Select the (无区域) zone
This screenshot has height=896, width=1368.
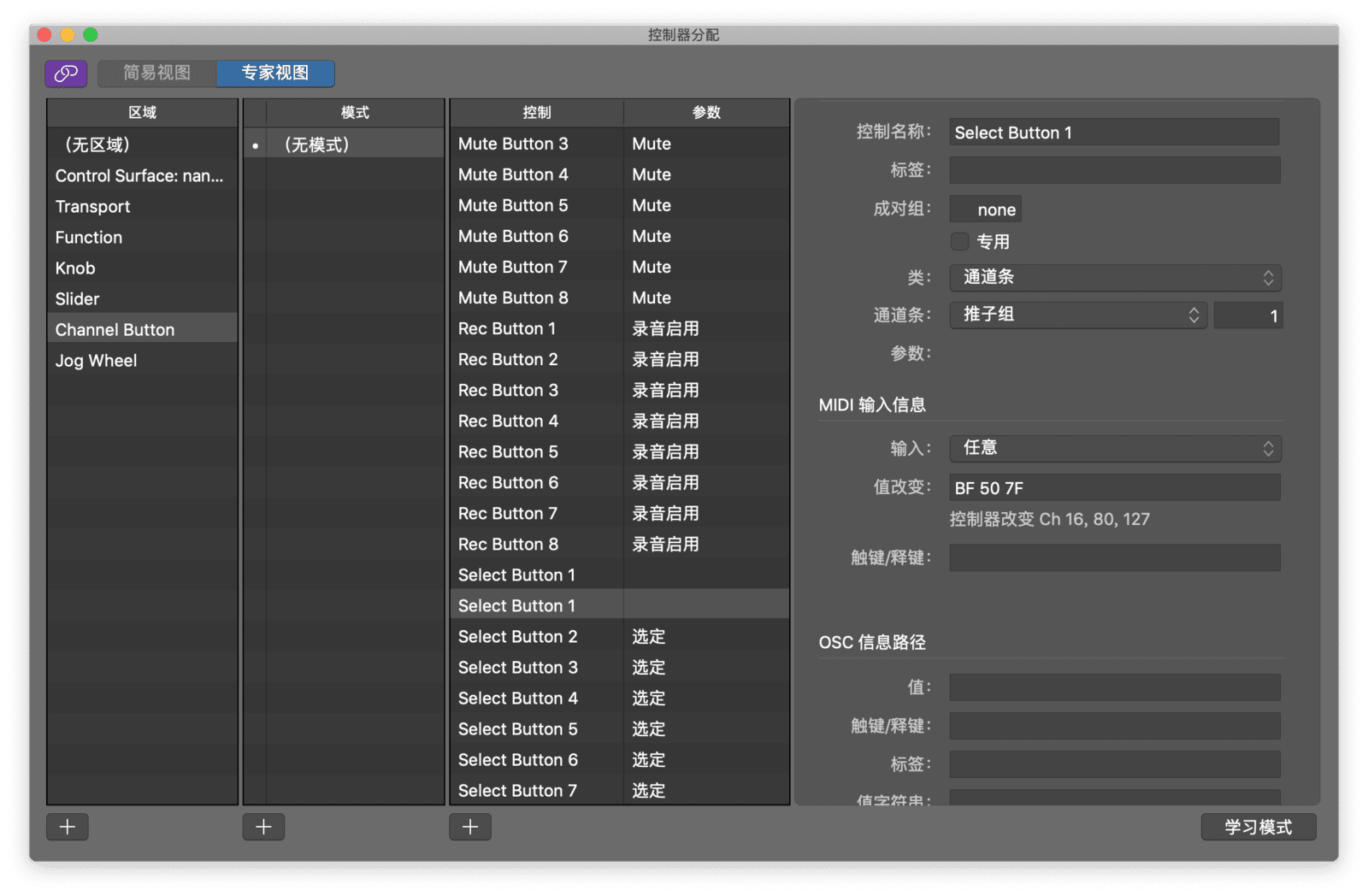click(x=143, y=144)
